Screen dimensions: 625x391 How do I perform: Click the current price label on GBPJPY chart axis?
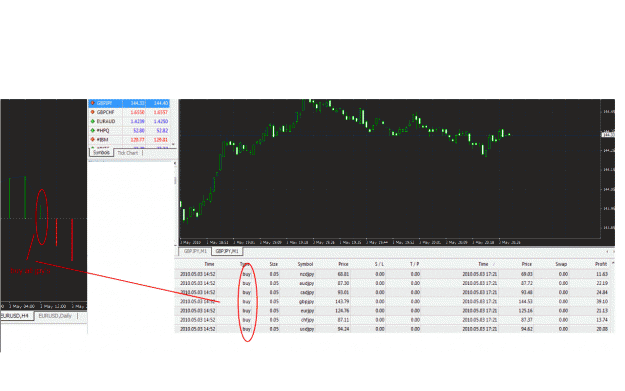[x=608, y=135]
